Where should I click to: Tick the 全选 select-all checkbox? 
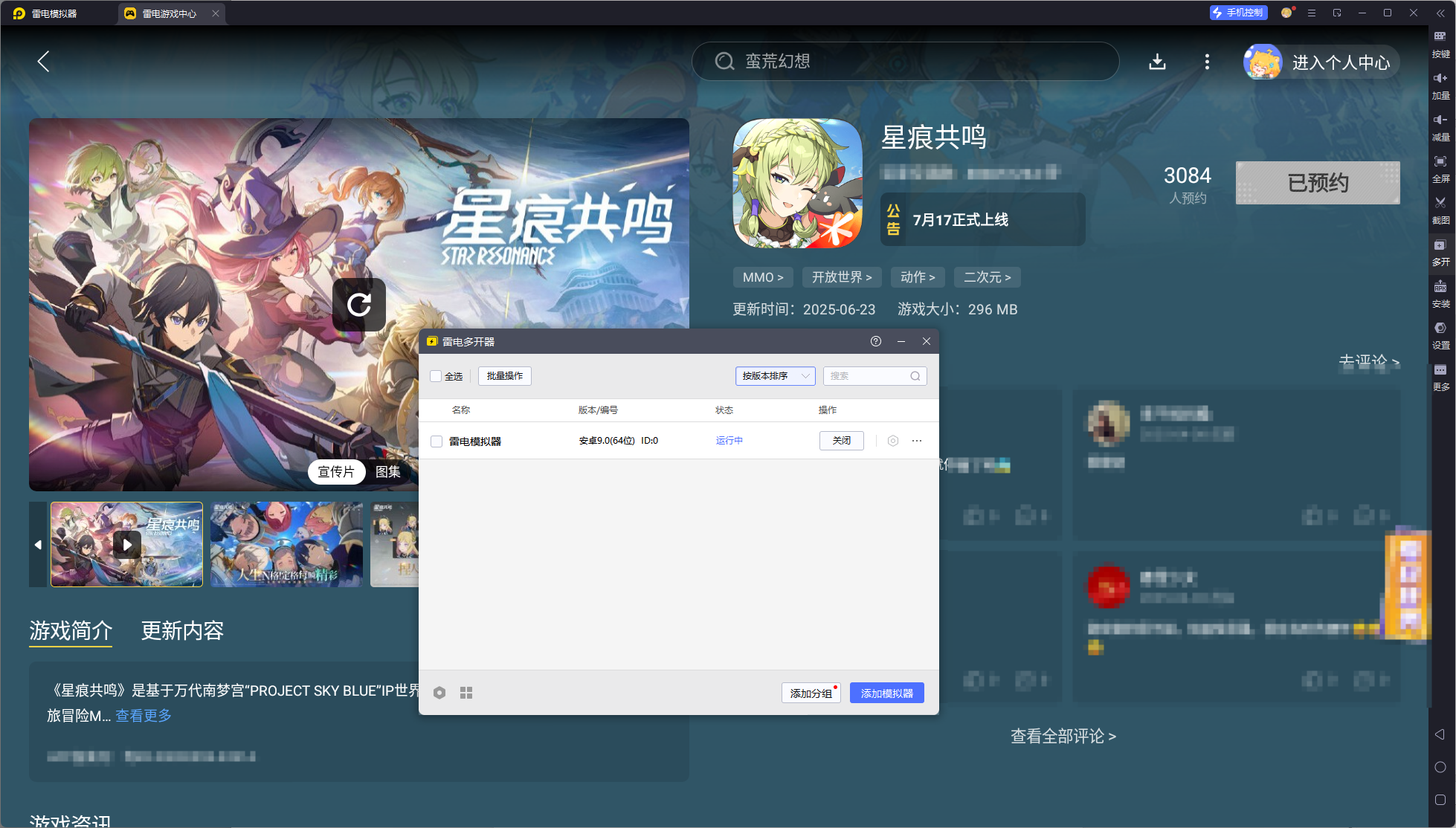(x=436, y=376)
